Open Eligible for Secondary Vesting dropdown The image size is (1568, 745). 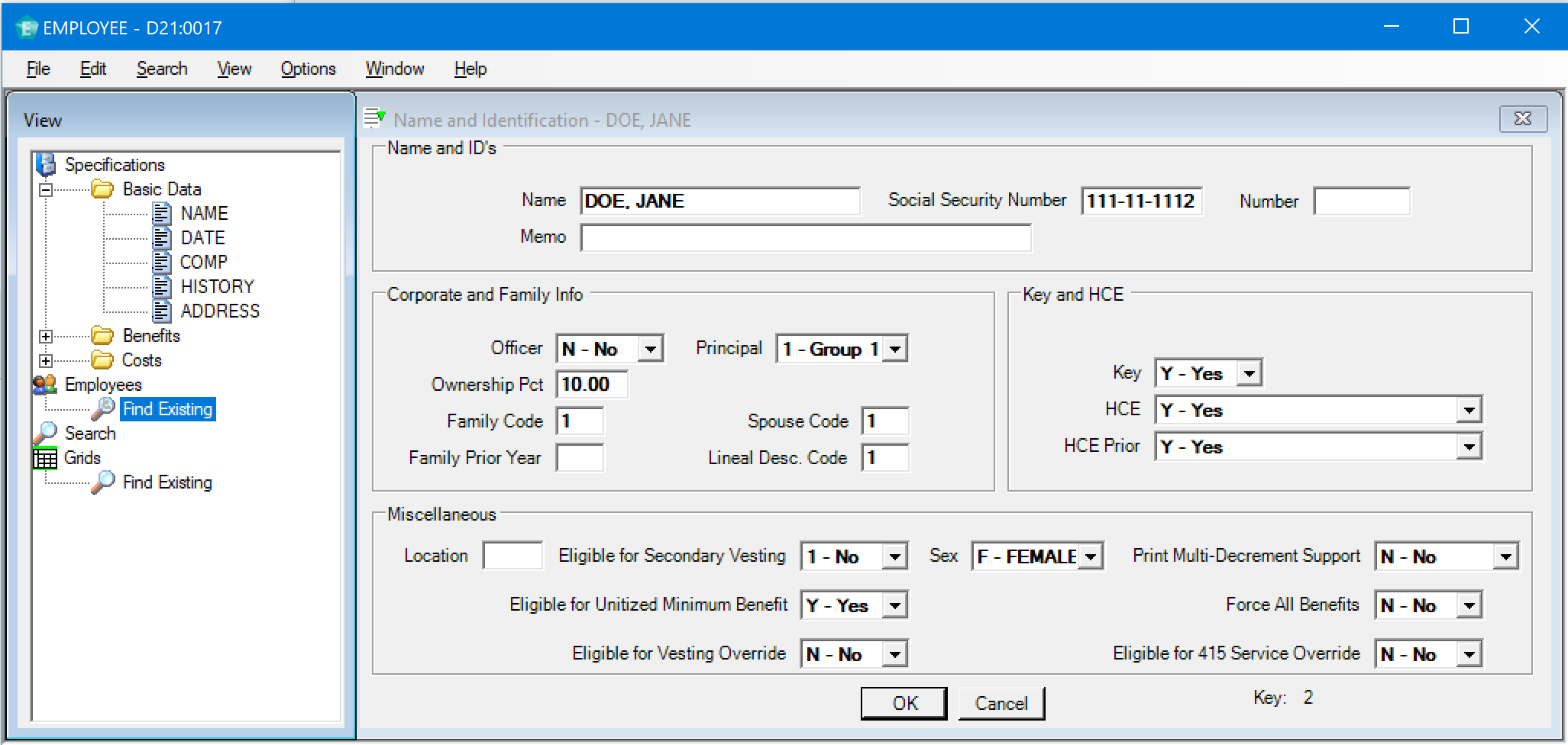coord(894,556)
